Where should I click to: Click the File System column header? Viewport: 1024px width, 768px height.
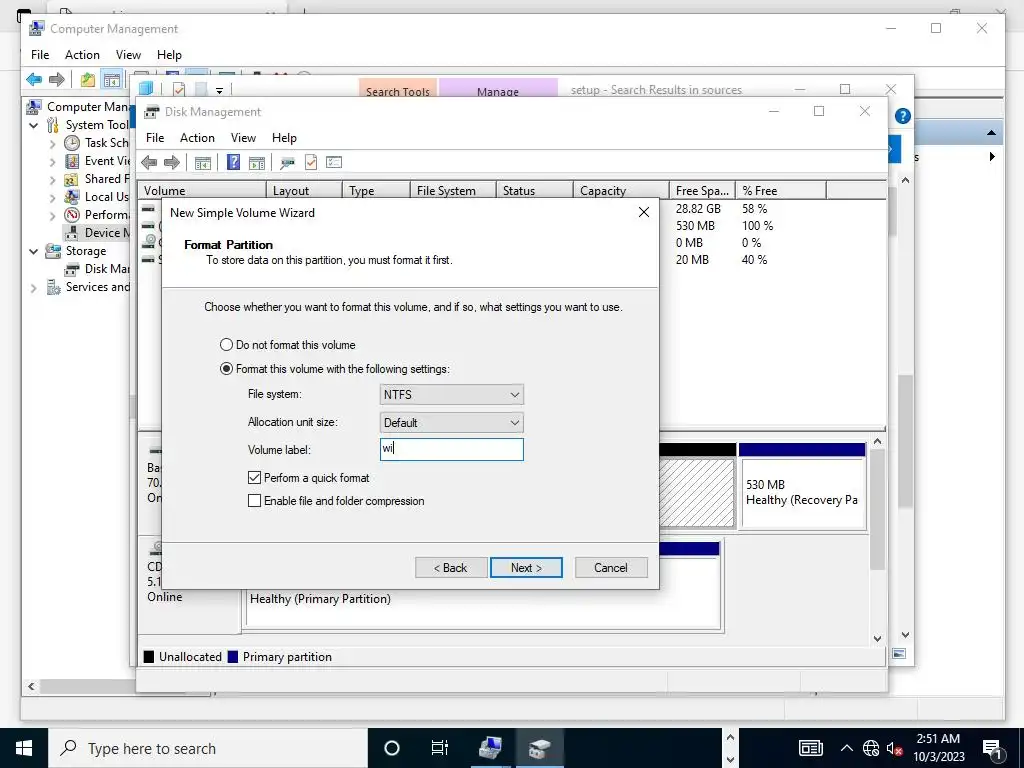click(453, 191)
